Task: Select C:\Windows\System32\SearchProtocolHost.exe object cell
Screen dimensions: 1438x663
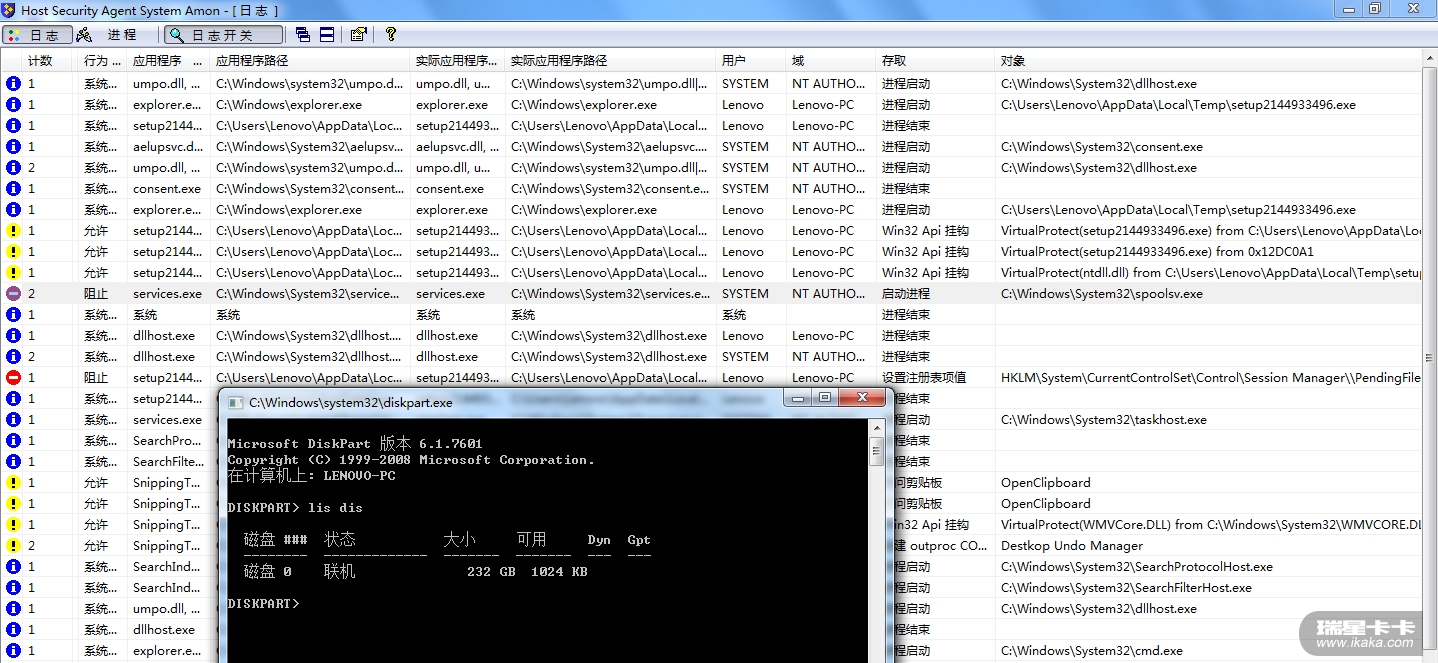Action: point(1136,567)
